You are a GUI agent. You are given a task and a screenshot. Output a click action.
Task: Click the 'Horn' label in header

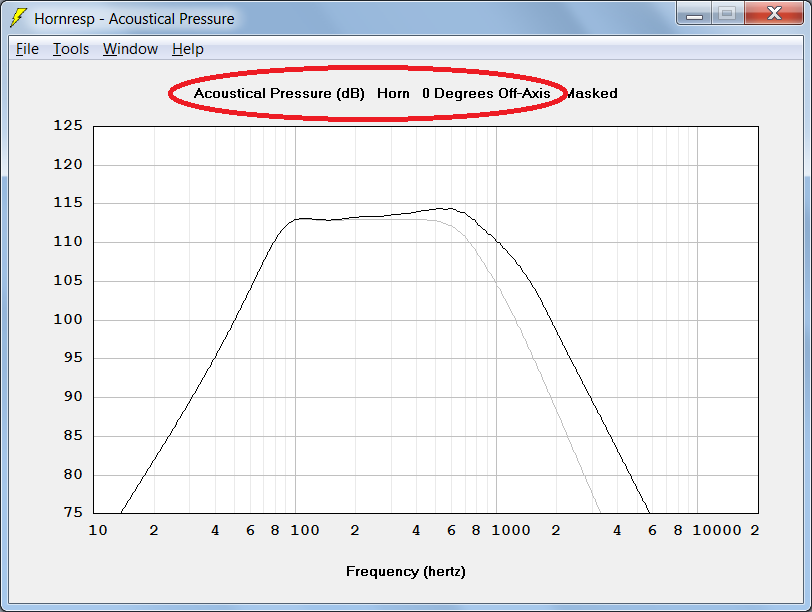pos(393,94)
